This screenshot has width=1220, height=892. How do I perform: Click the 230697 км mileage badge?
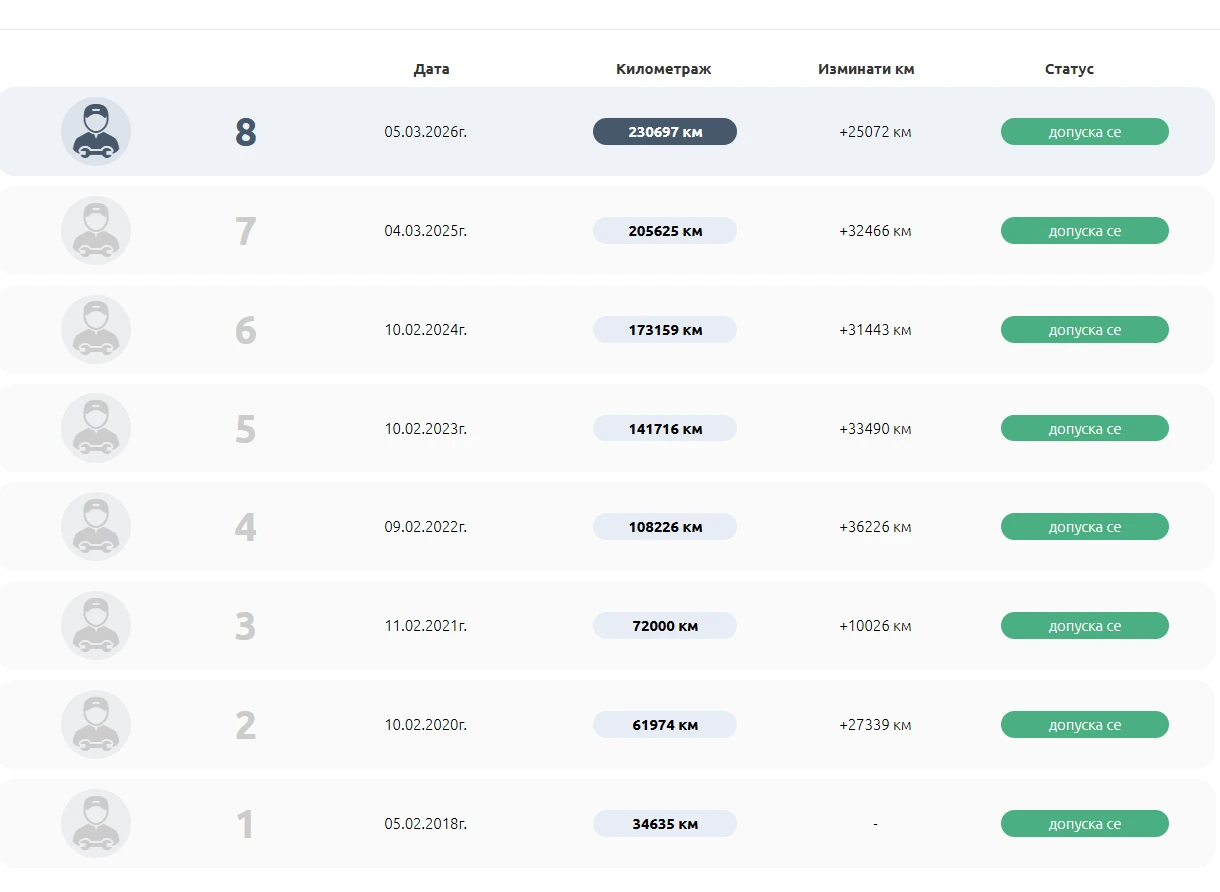(x=665, y=132)
